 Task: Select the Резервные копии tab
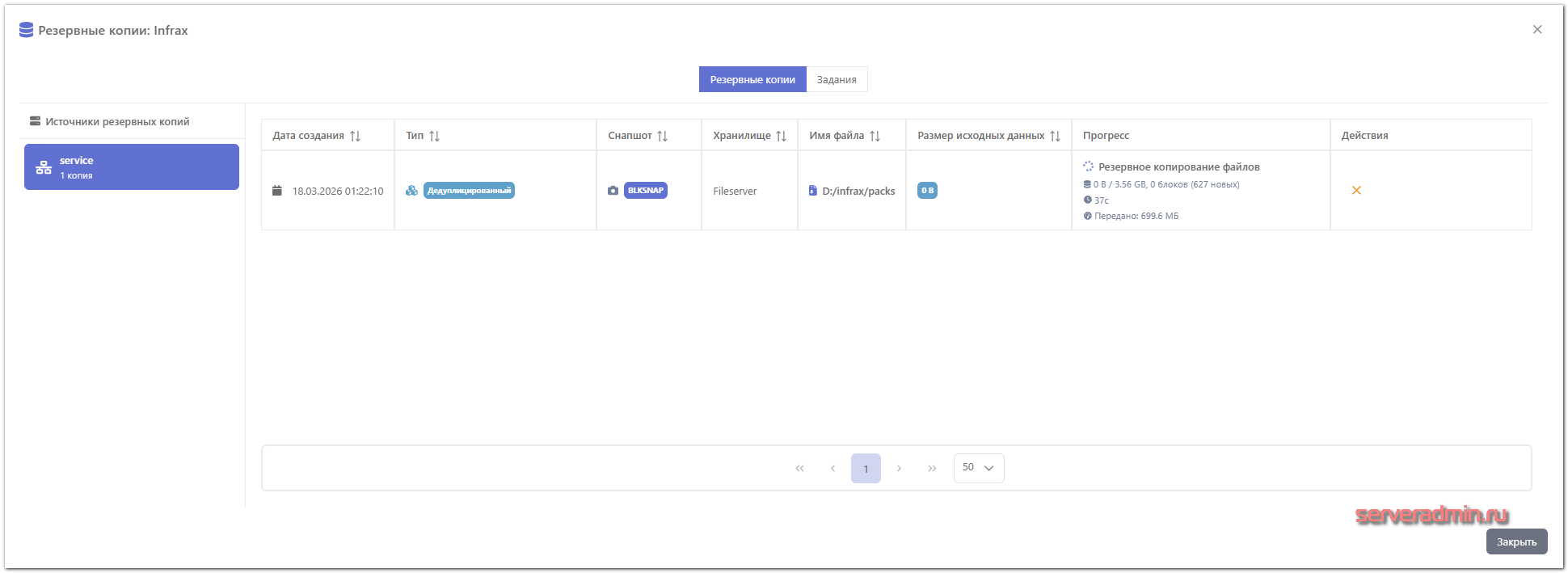752,79
